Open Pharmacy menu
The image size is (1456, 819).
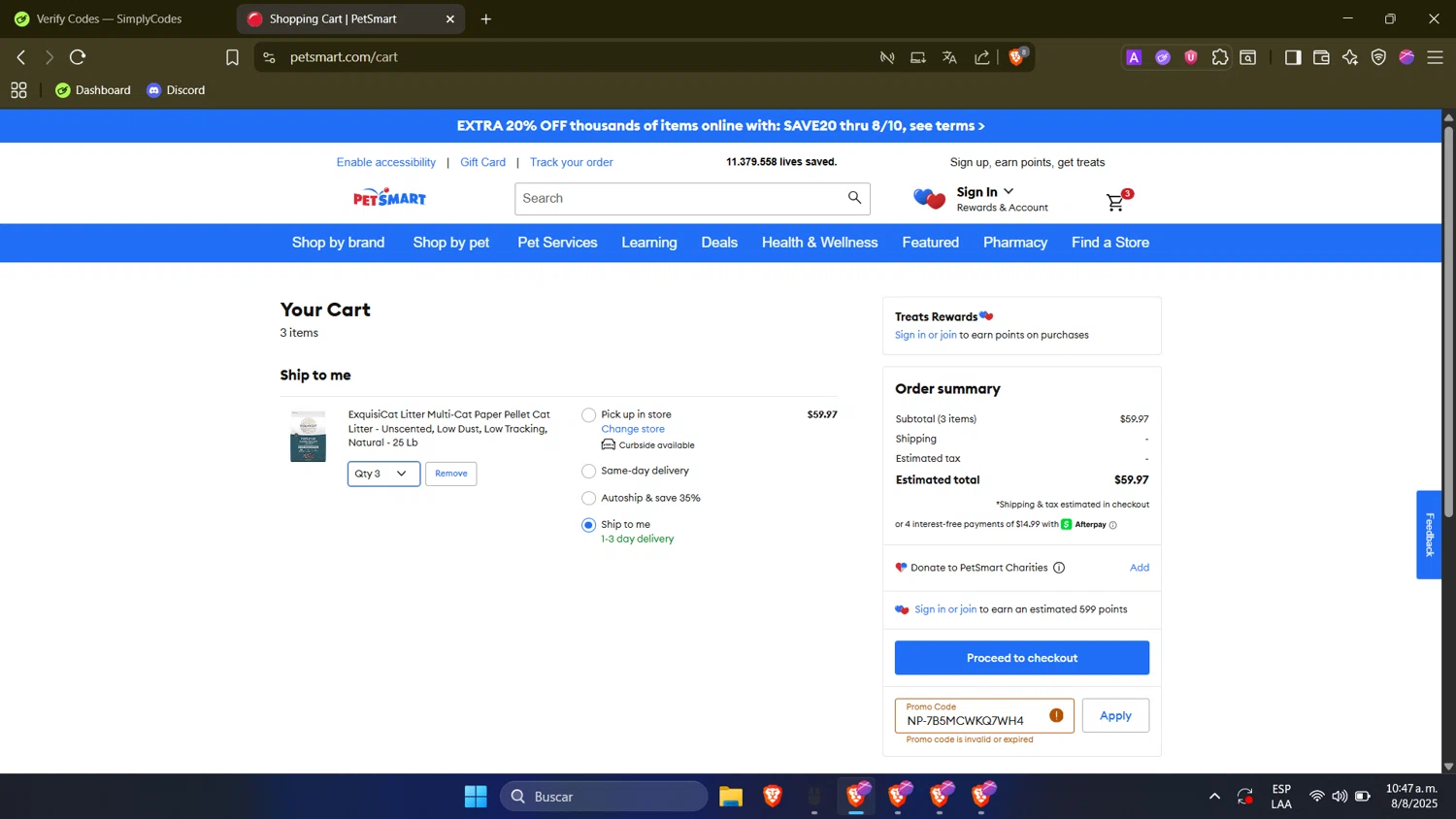(x=1015, y=243)
